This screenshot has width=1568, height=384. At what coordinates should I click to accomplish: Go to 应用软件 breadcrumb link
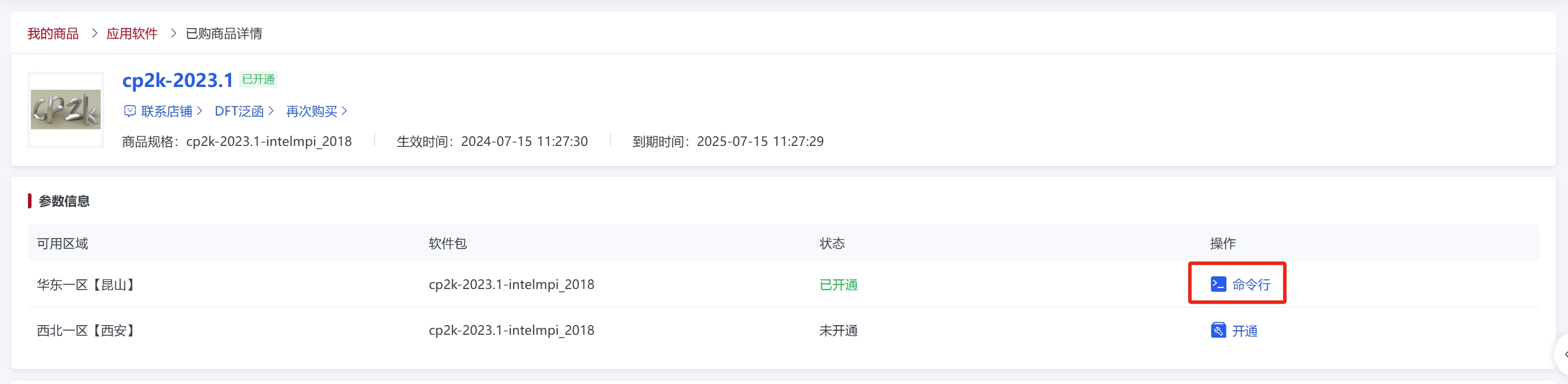[x=132, y=33]
